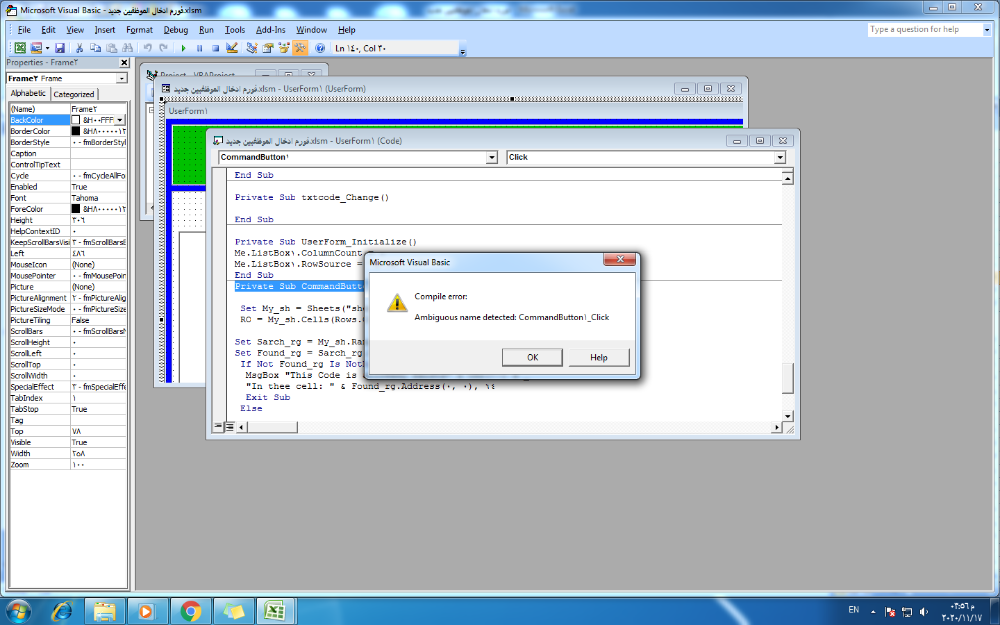Open the Run menu
1000x625 pixels.
tap(206, 30)
